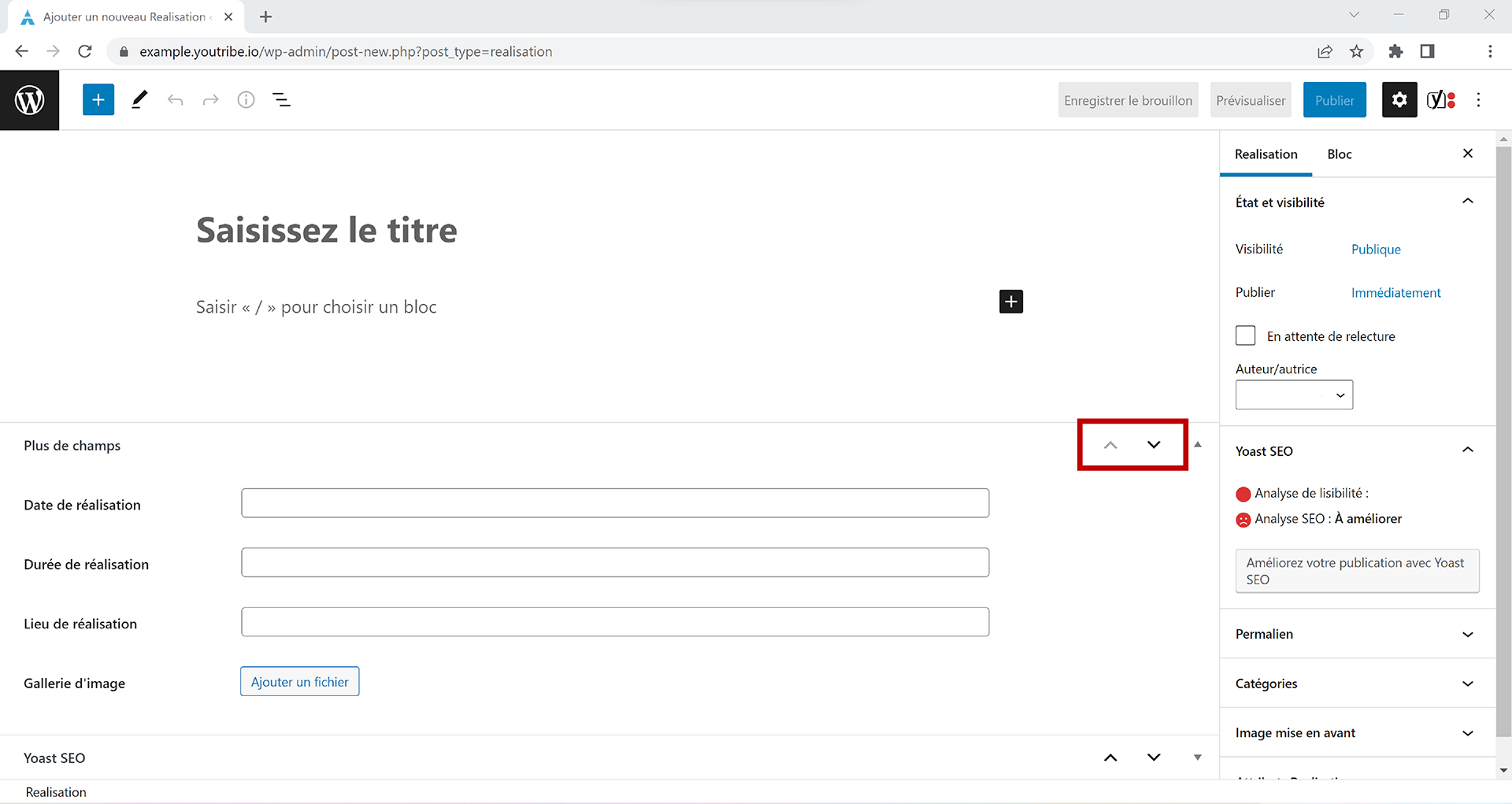Select the Realisation sidebar tab

[1266, 154]
